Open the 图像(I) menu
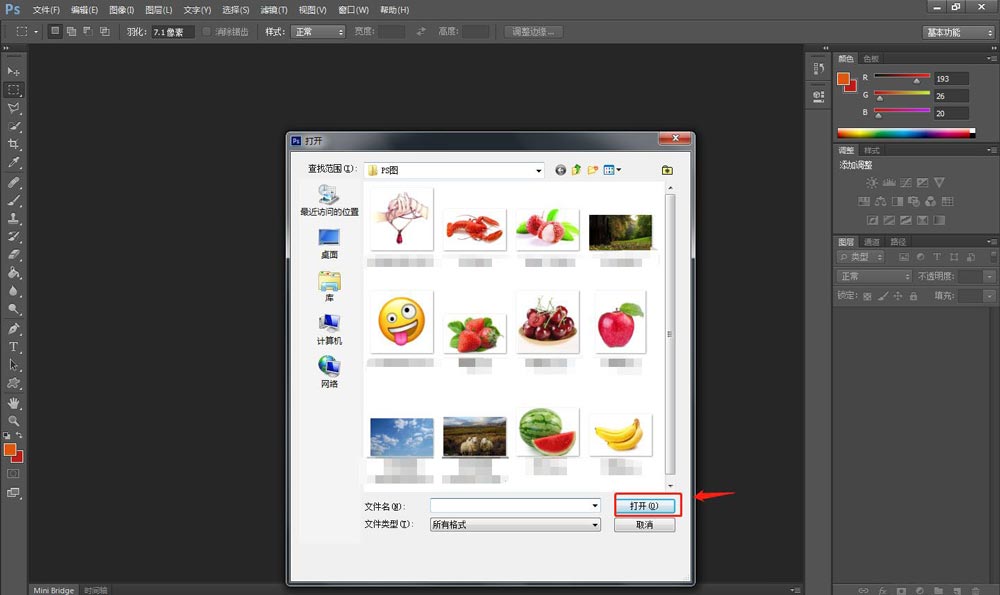 point(121,10)
